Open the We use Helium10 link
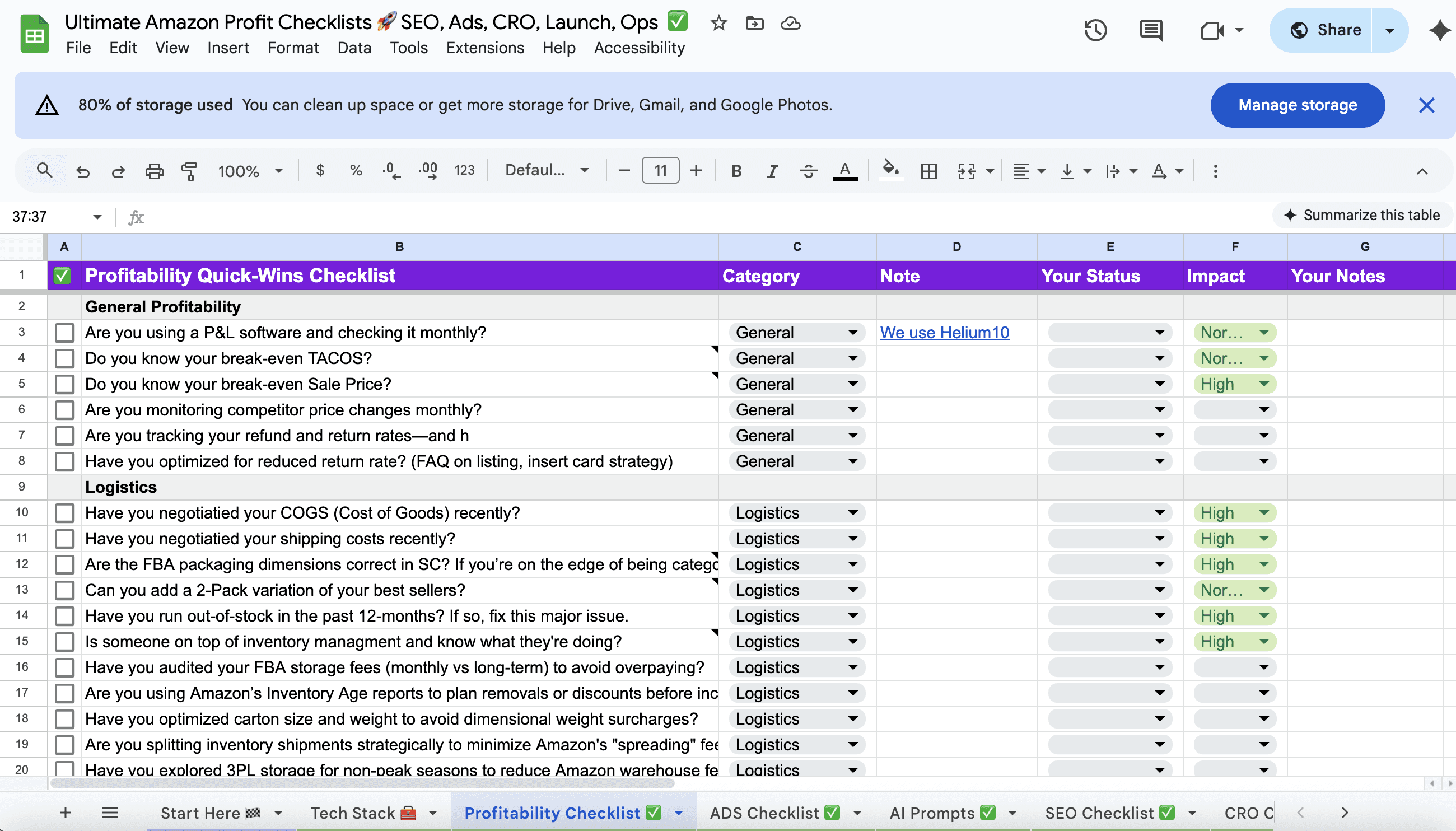Screen dimensions: 1456x831 944,333
